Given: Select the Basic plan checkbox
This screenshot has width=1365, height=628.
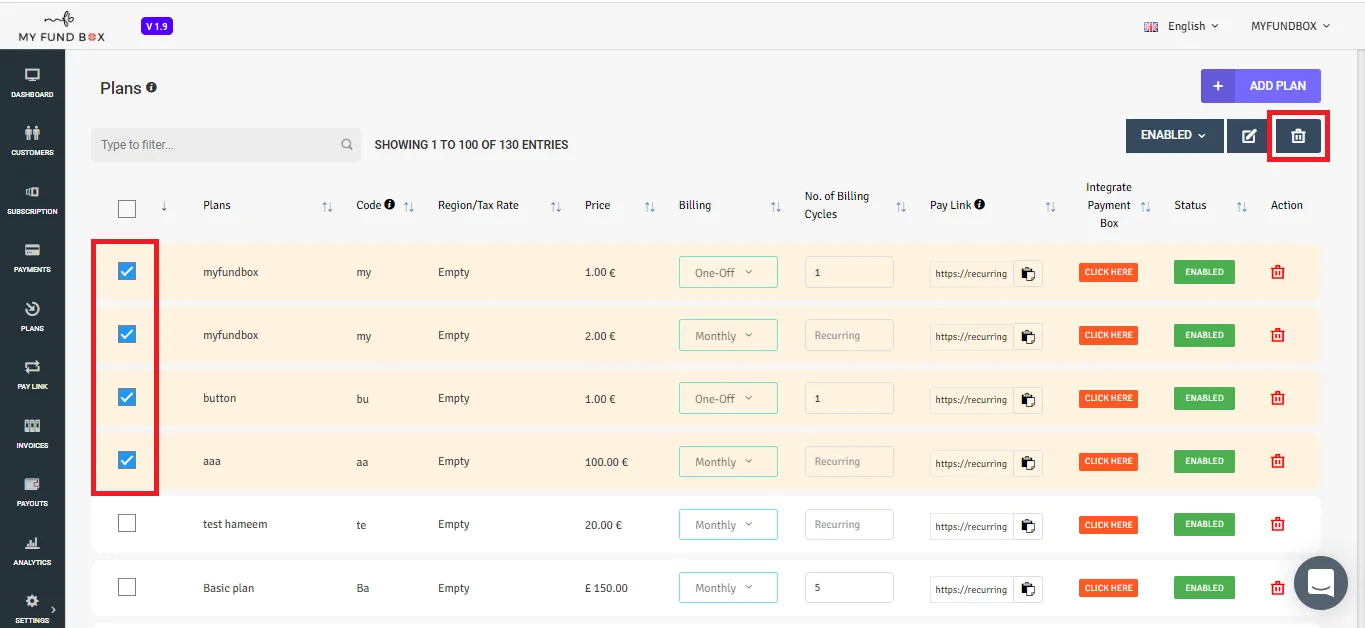Looking at the screenshot, I should coord(127,587).
